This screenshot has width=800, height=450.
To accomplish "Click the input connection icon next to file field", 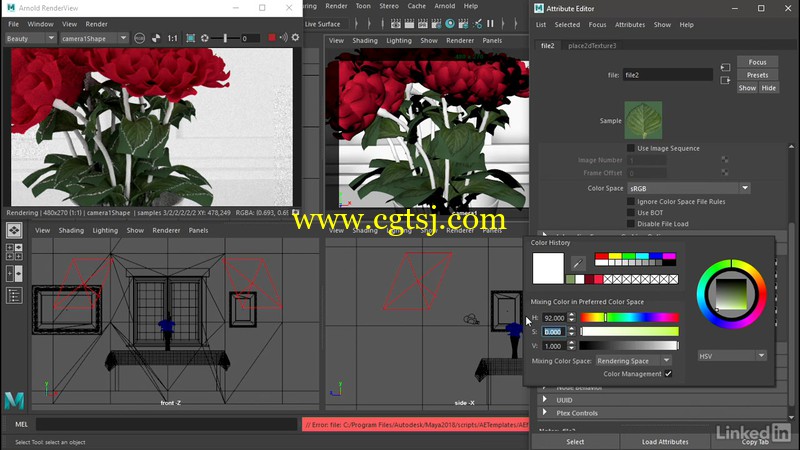I will point(725,67).
